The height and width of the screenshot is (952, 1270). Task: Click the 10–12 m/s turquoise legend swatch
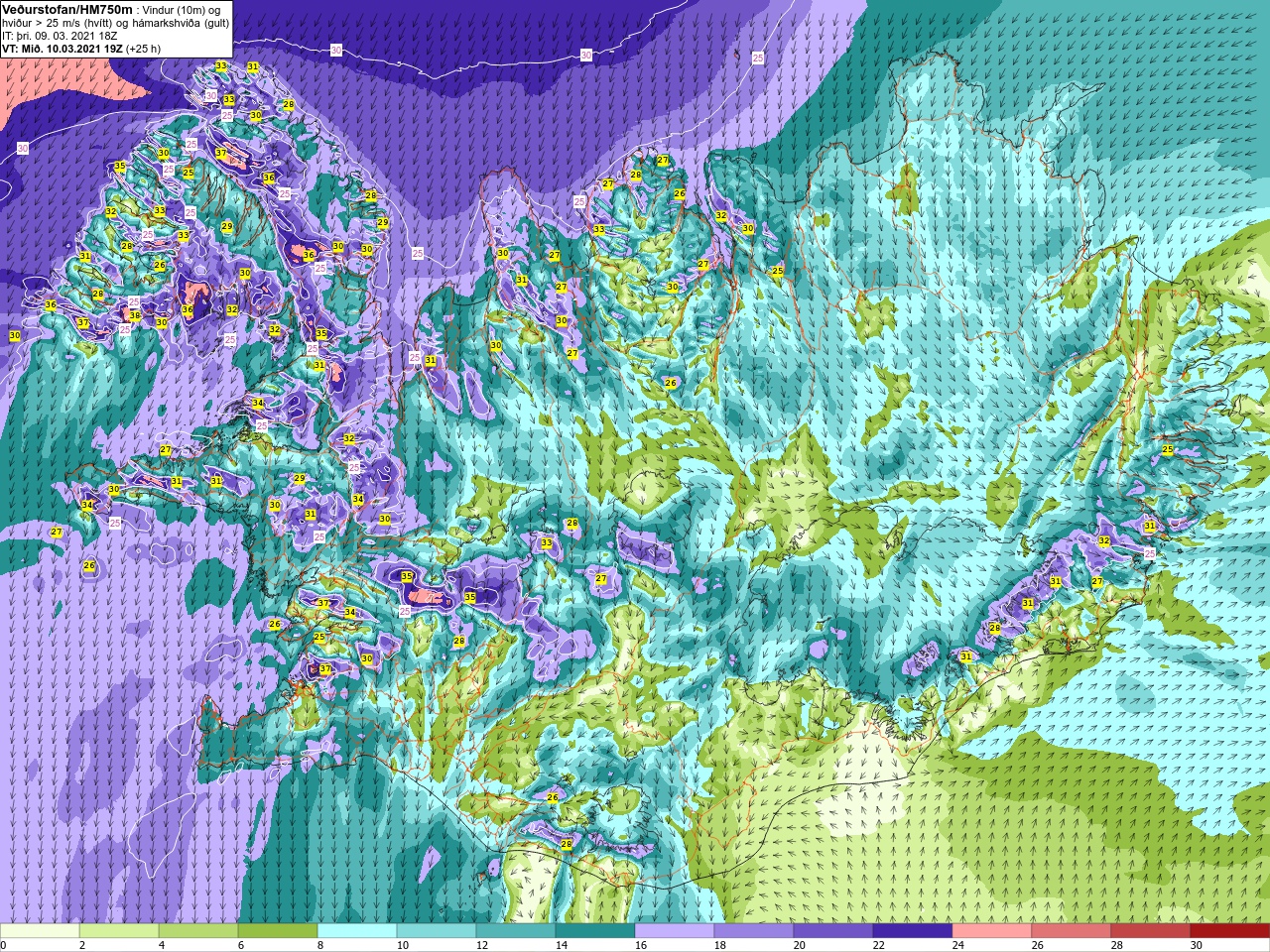(437, 931)
